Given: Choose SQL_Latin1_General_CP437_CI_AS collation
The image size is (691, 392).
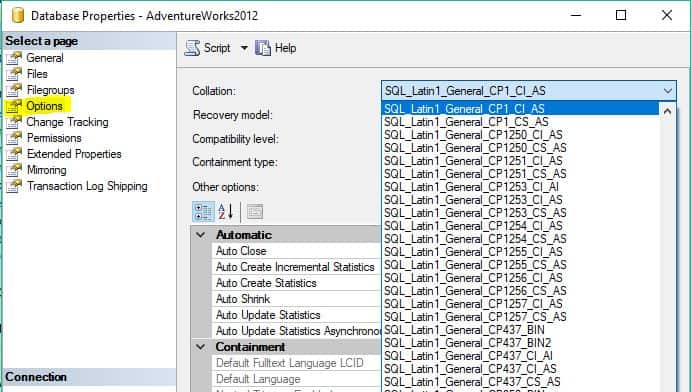Looking at the screenshot, I should point(520,369).
